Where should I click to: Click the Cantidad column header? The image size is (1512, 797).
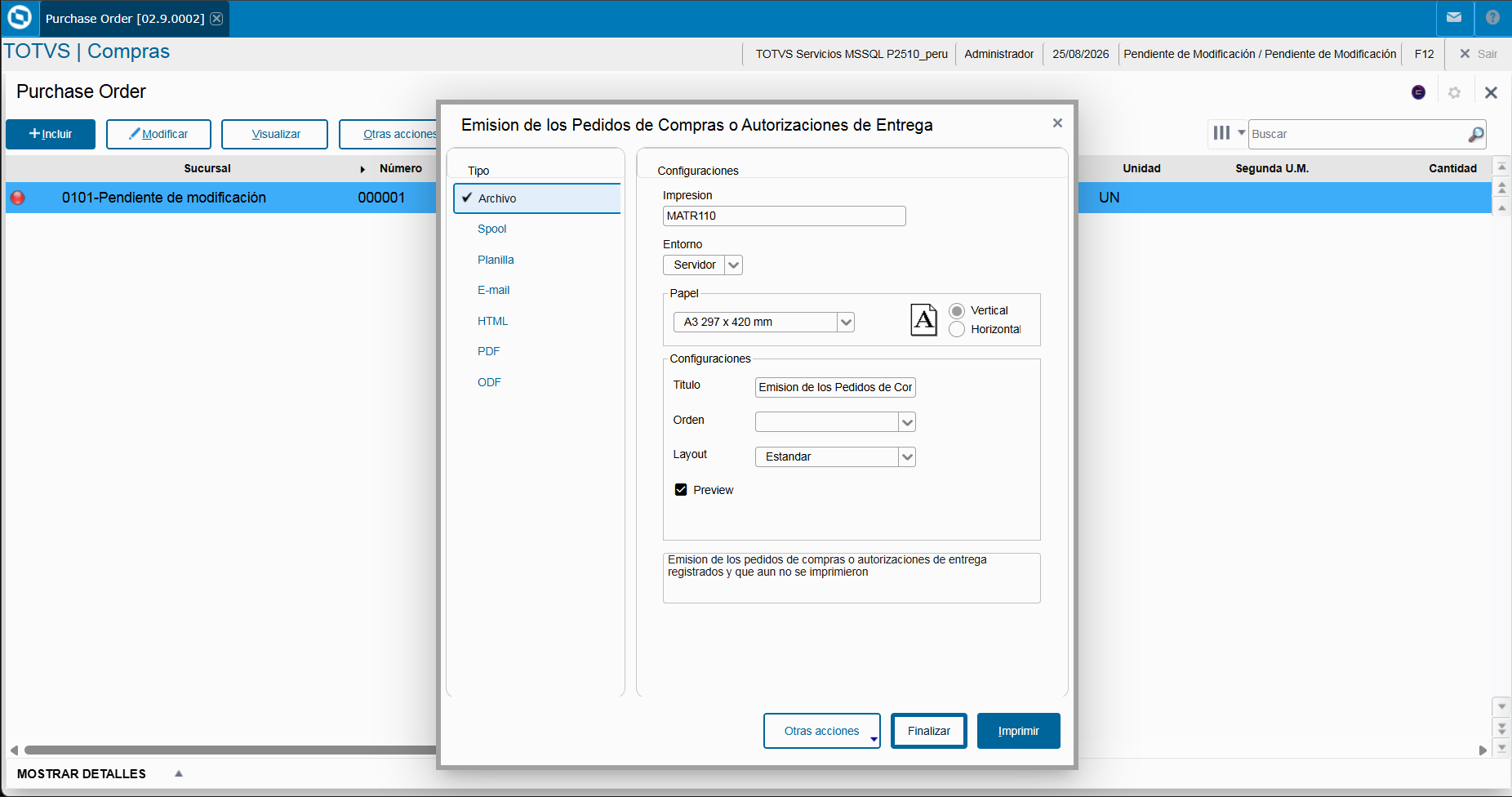1452,168
